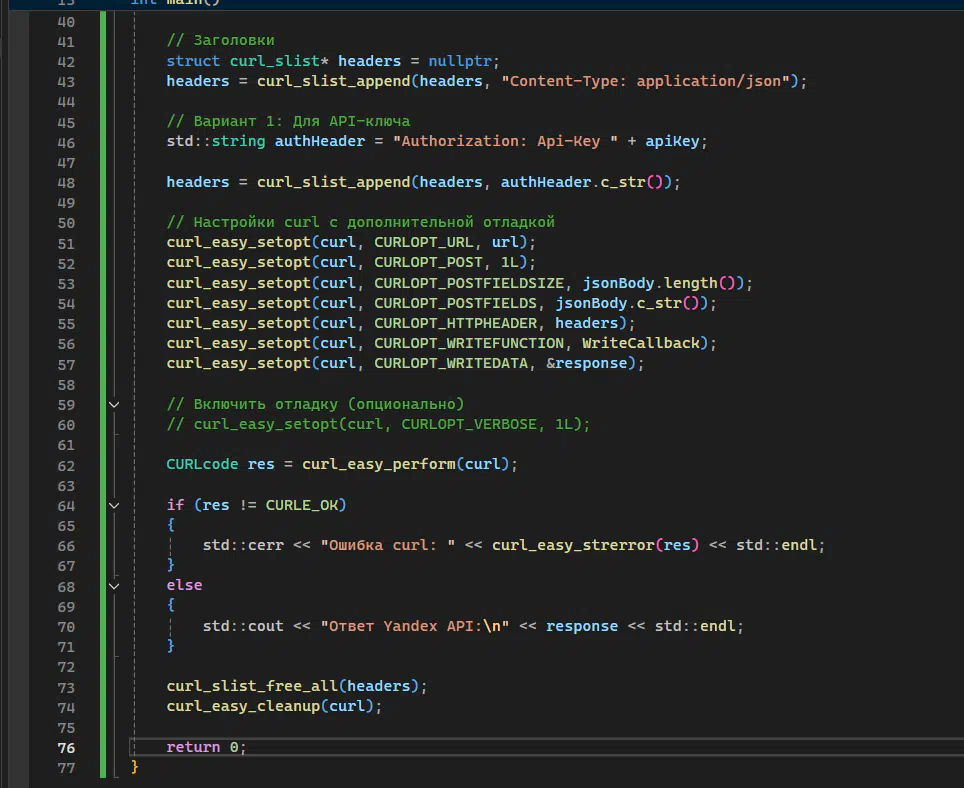Collapse the comment block at line 59

coord(113,404)
